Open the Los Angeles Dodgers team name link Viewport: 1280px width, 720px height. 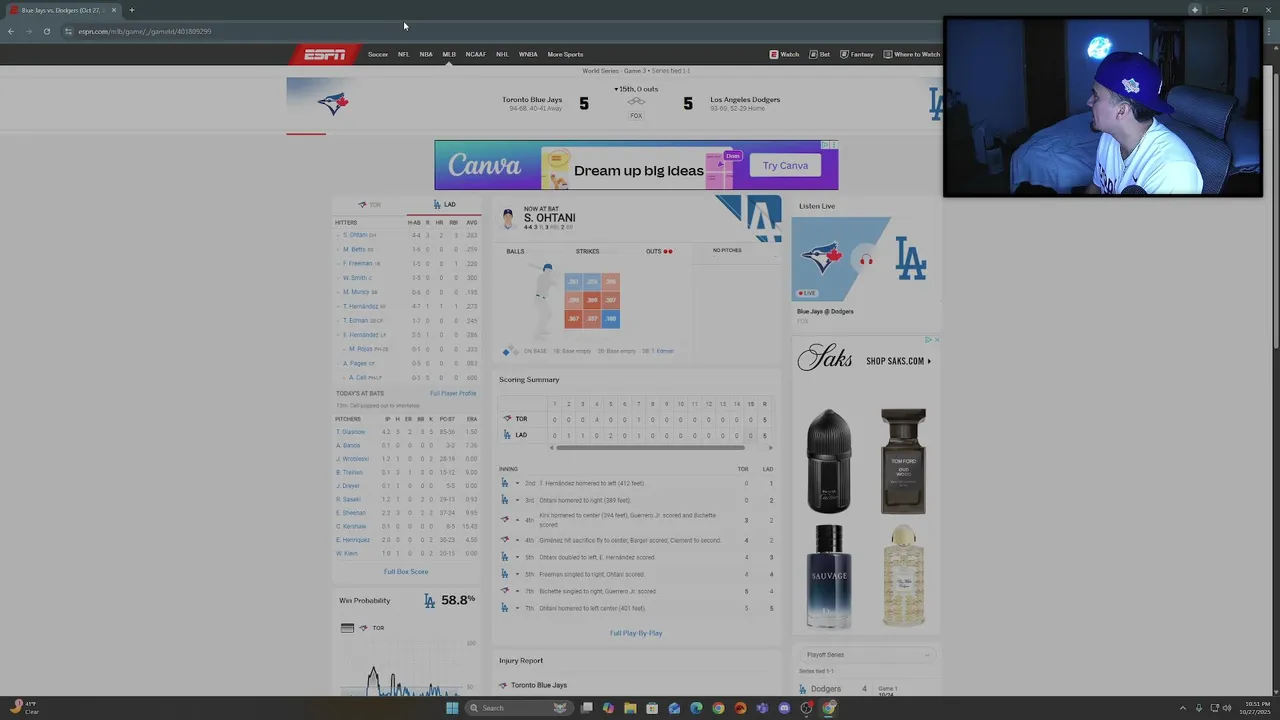[745, 100]
